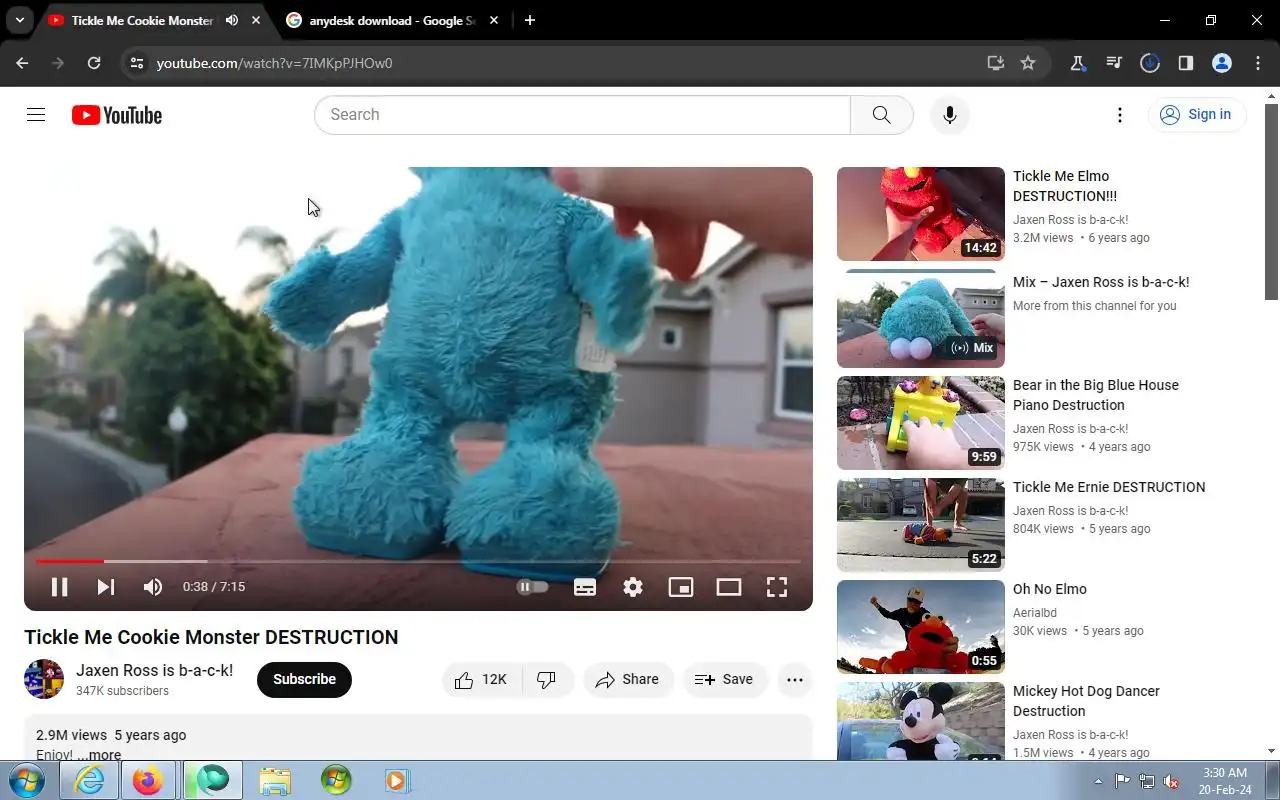Open Tickle Me Elmo DESTRUCTION!!! thumbnail
The height and width of the screenshot is (800, 1280).
[920, 214]
